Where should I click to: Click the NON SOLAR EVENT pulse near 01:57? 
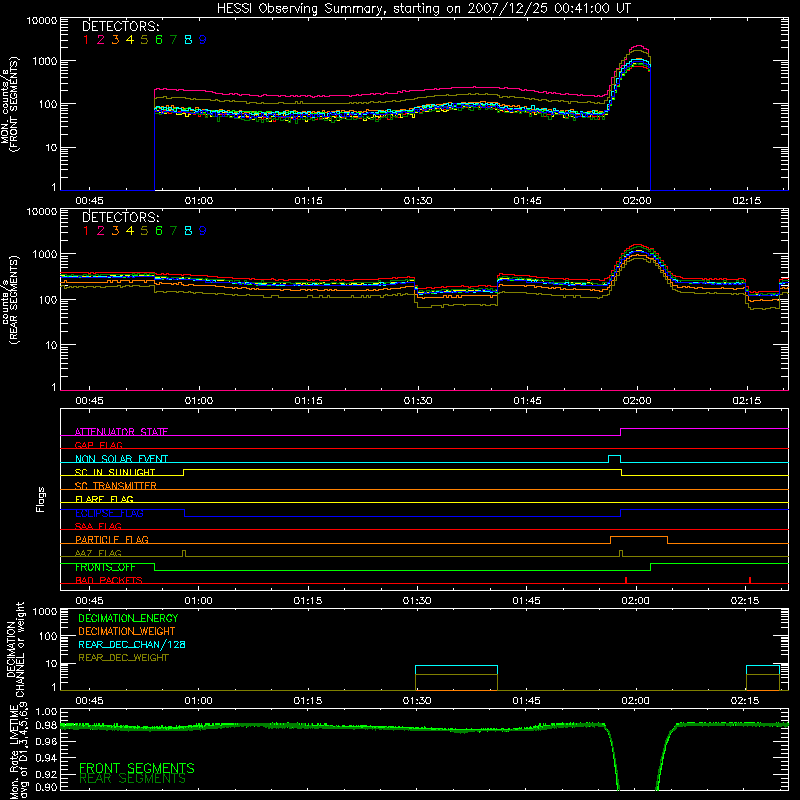tap(614, 459)
